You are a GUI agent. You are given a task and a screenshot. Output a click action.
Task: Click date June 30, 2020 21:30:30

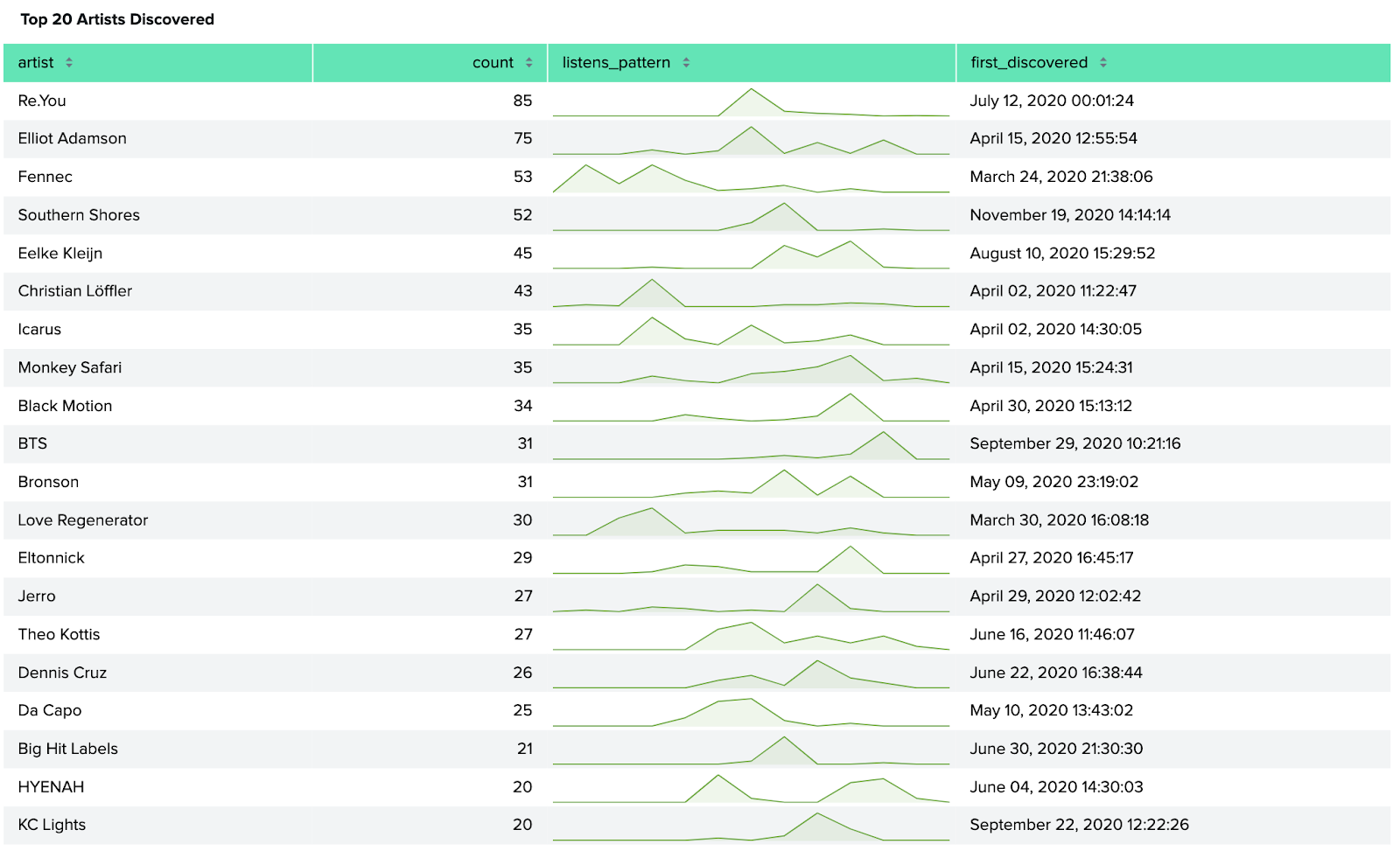[x=1056, y=749]
